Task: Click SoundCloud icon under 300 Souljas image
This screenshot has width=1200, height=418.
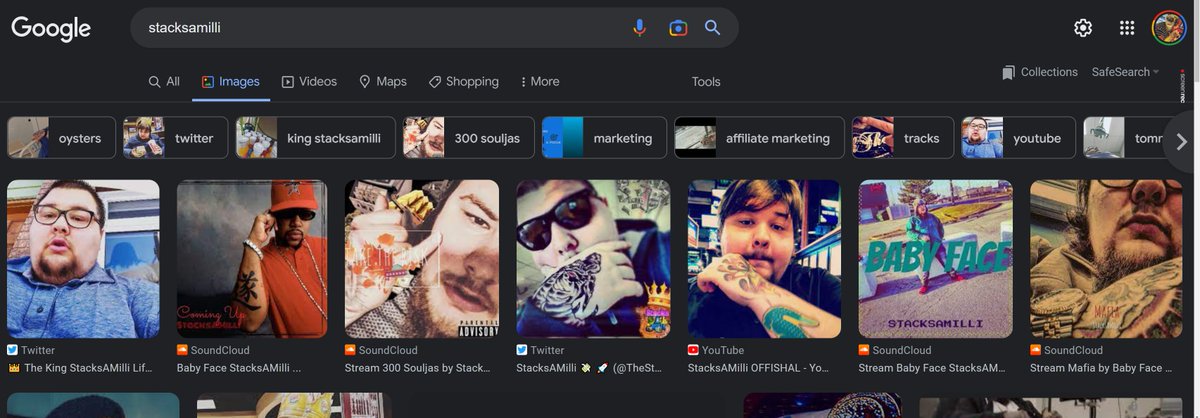Action: coord(350,350)
